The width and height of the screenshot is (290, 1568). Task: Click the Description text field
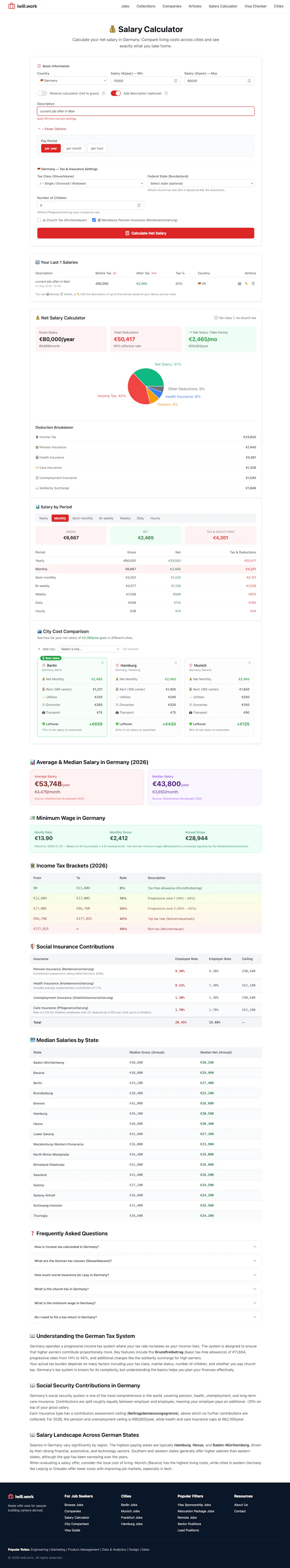(x=145, y=111)
